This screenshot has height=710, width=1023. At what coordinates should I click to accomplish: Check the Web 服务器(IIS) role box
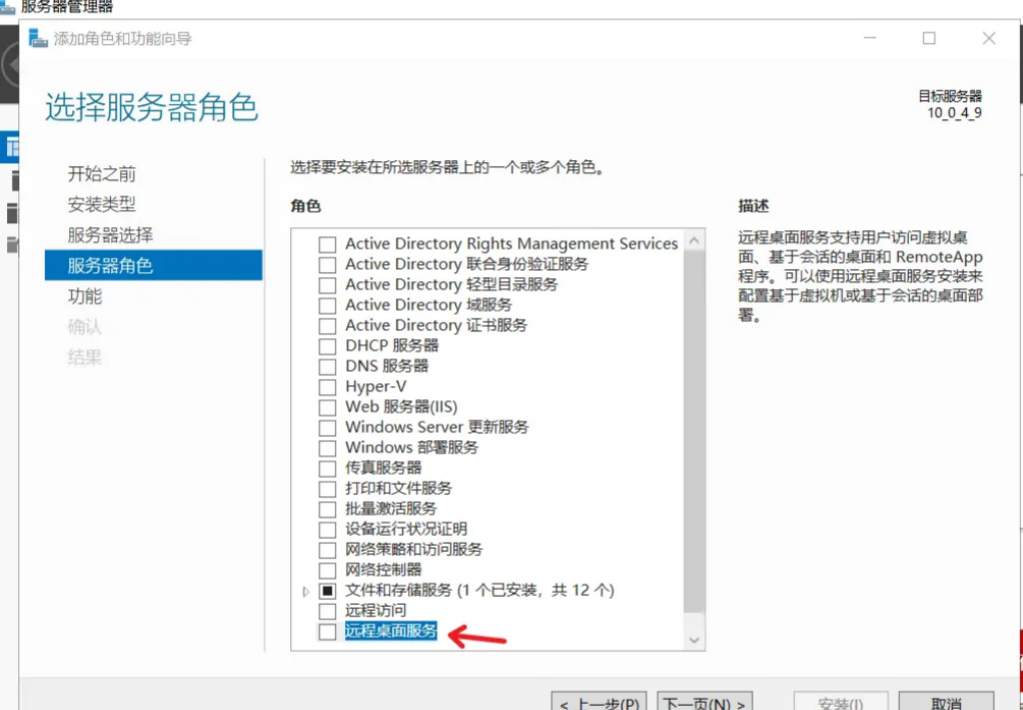[x=327, y=408]
